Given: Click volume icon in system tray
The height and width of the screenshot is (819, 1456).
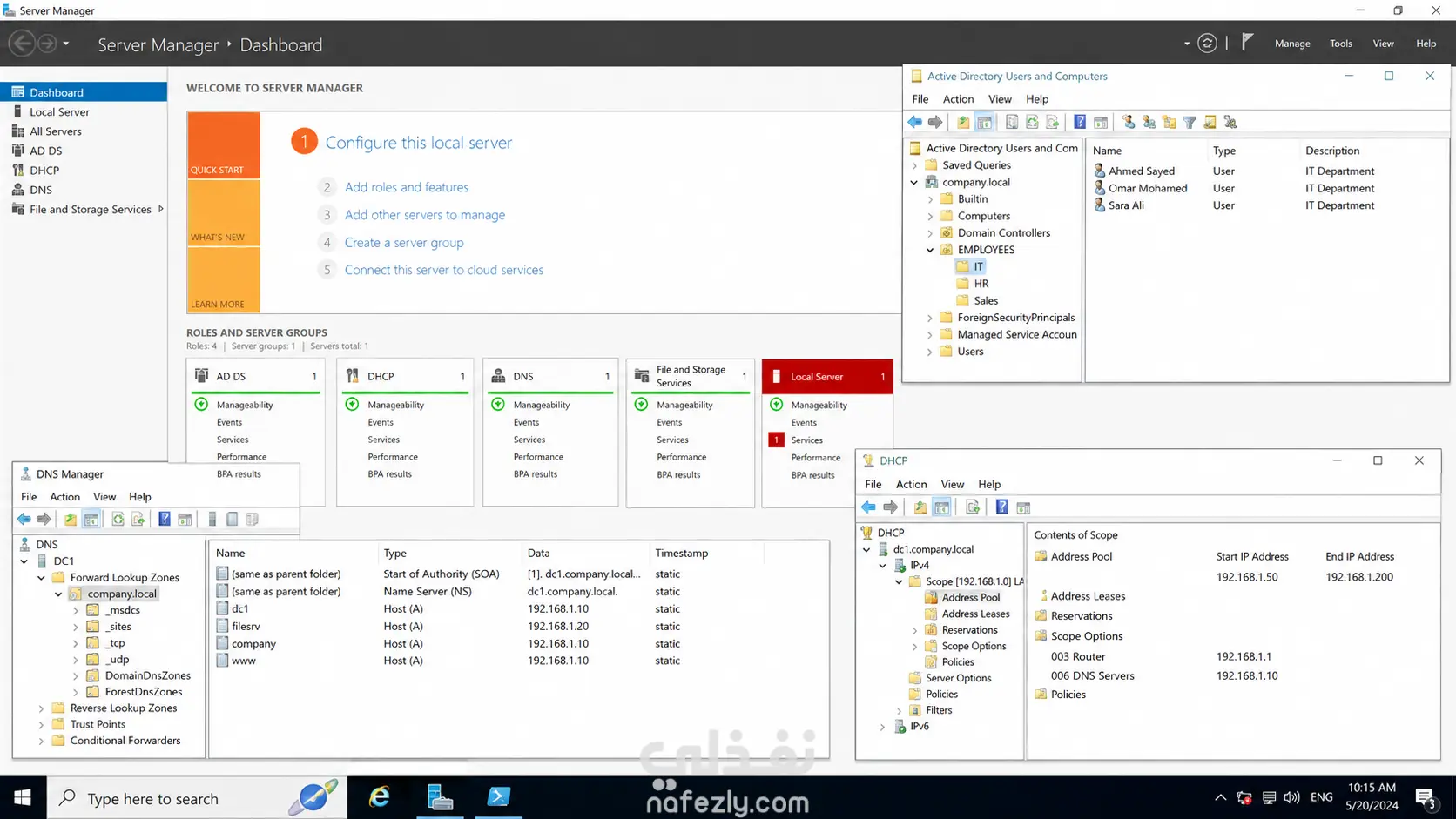Looking at the screenshot, I should pos(1291,797).
